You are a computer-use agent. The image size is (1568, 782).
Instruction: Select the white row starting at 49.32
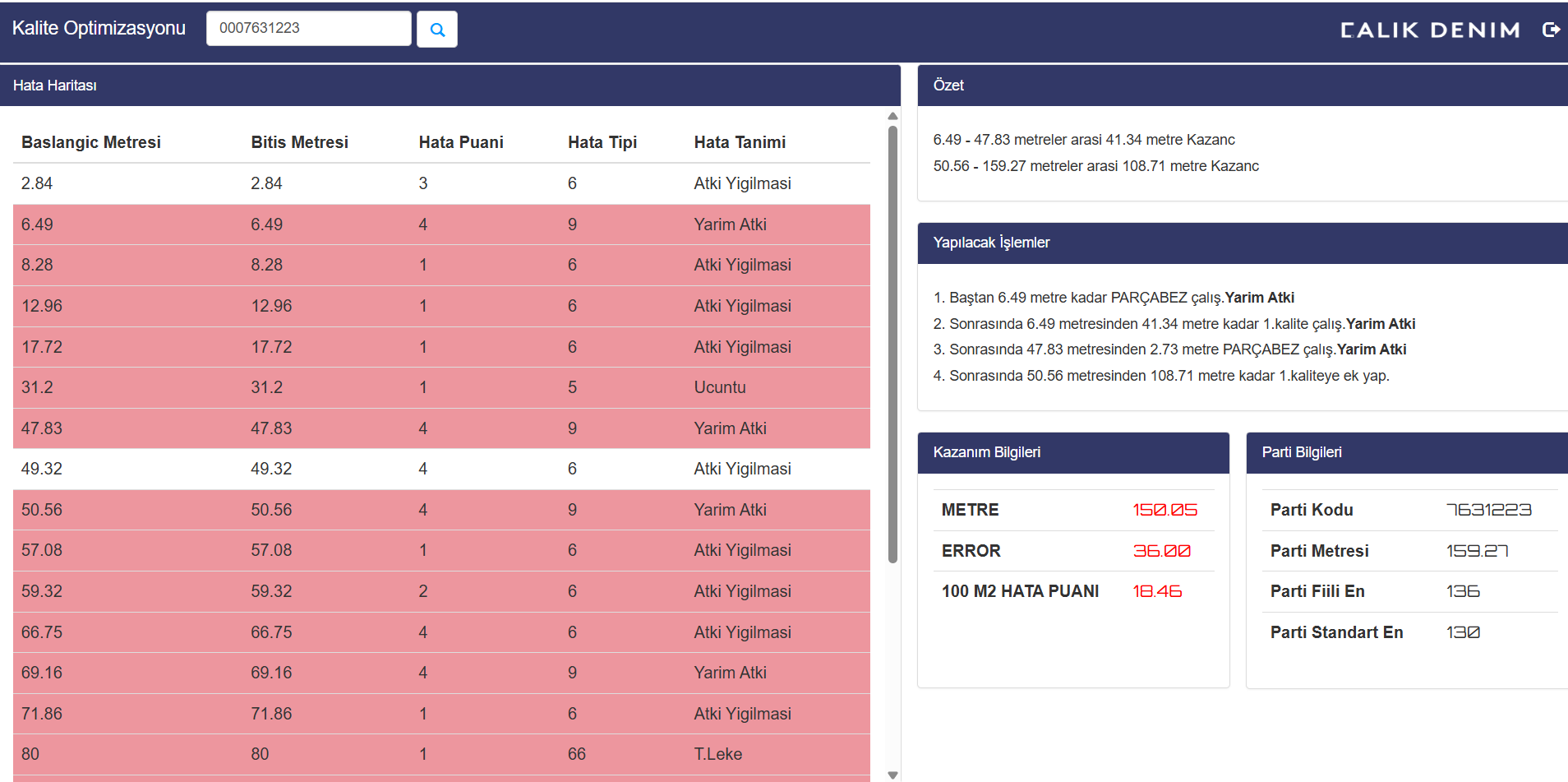441,469
